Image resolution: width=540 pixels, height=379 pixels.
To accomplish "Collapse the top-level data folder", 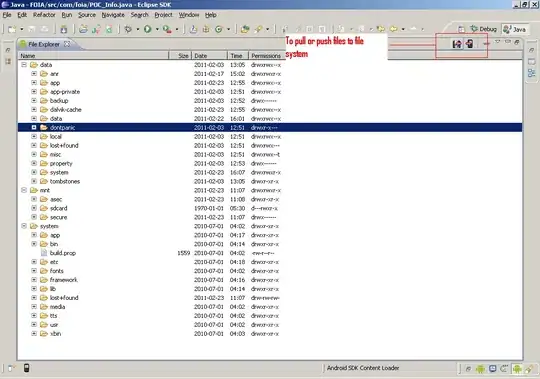I will (x=24, y=65).
